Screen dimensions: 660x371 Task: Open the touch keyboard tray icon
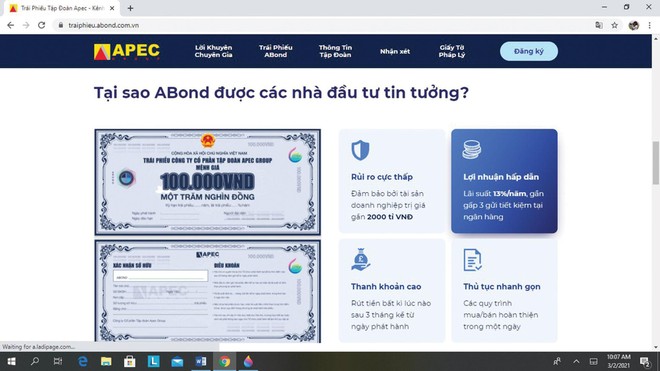(x=593, y=361)
